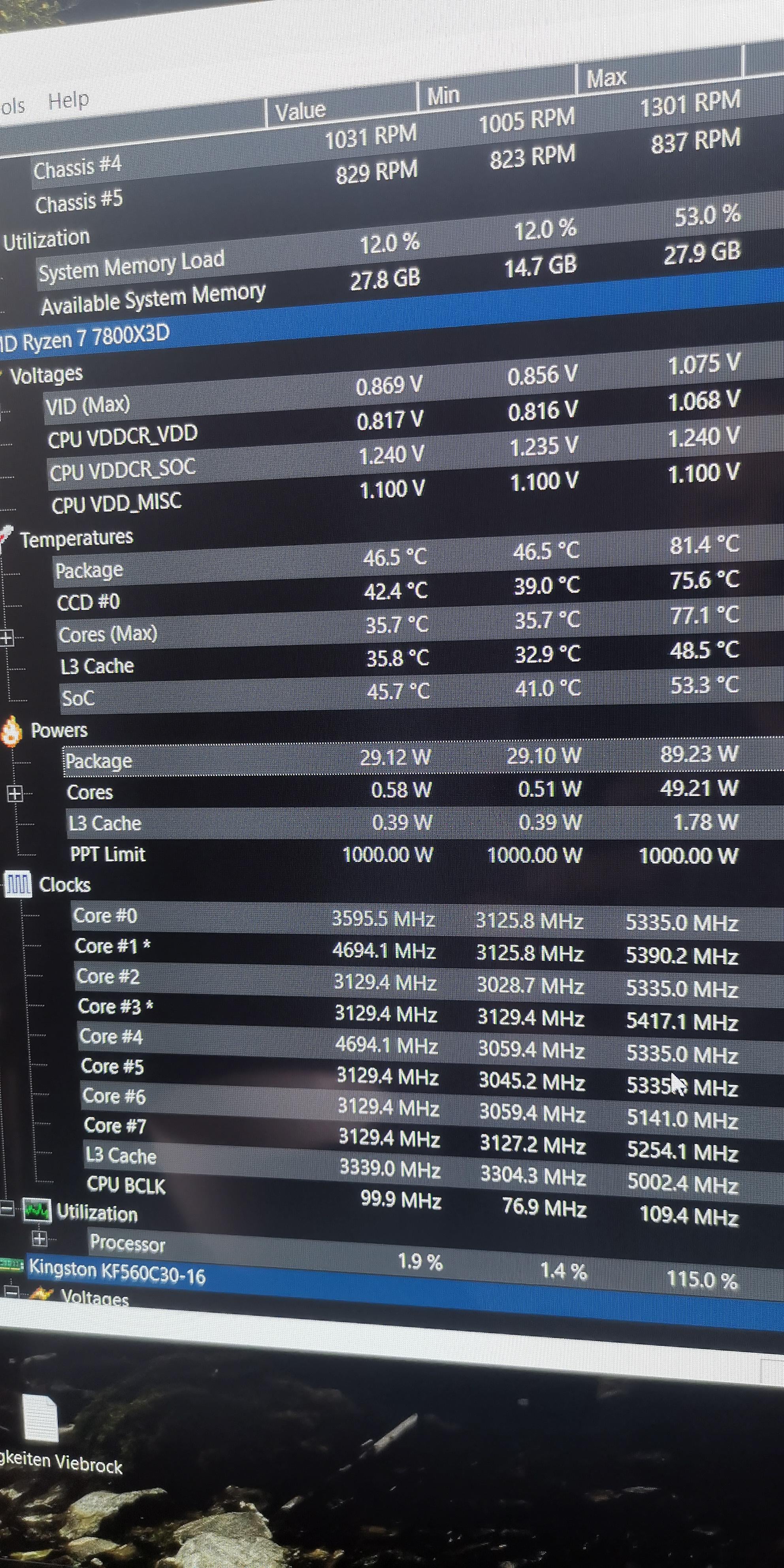Screen dimensions: 784x1568
Task: Click the 27.8 GB available memory value
Action: tap(385, 279)
